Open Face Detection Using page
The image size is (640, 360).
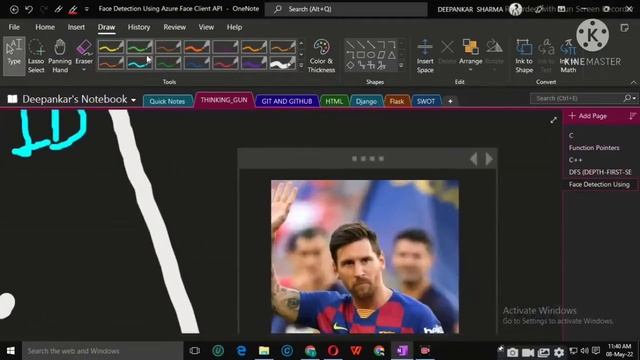(599, 184)
